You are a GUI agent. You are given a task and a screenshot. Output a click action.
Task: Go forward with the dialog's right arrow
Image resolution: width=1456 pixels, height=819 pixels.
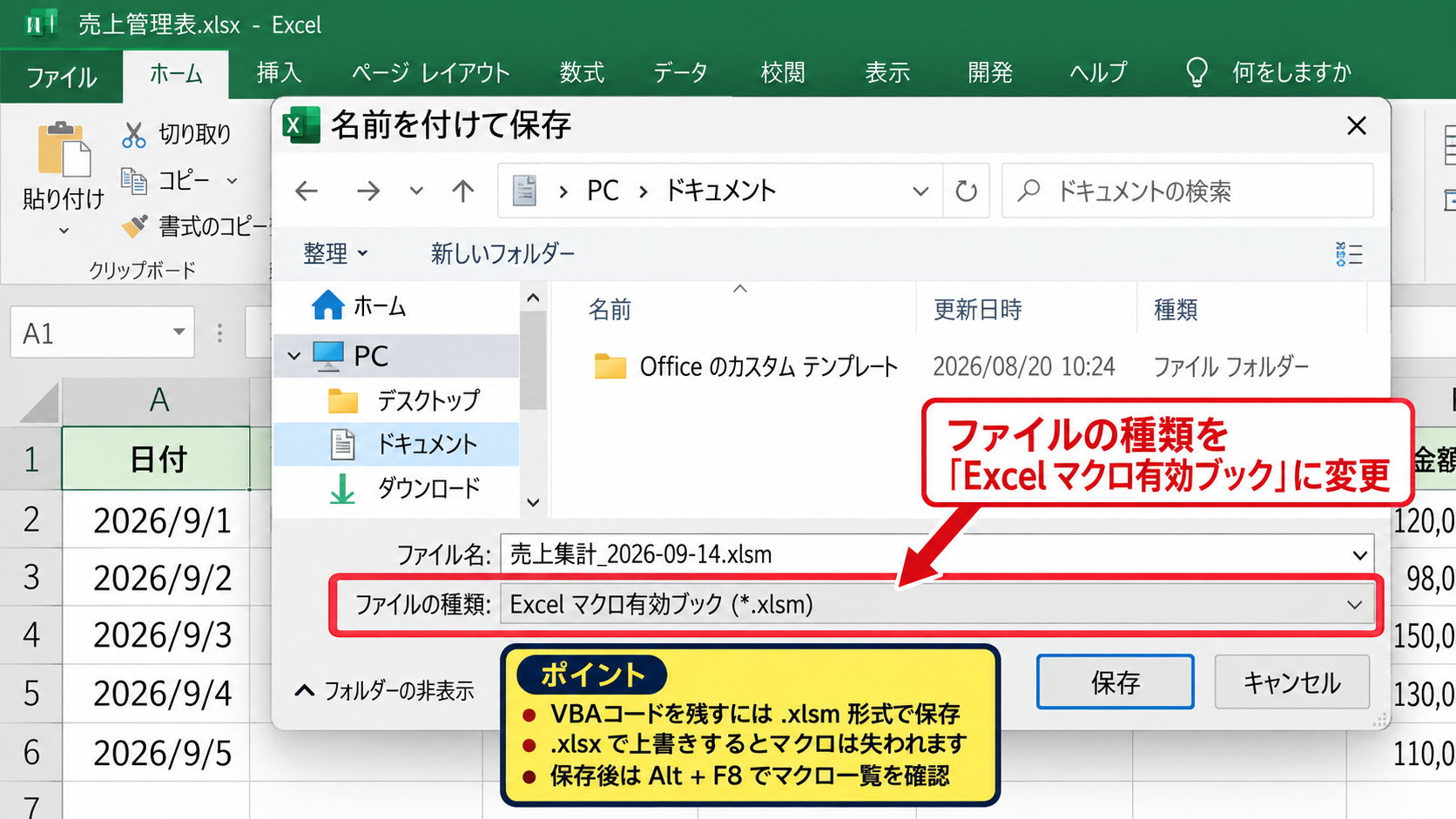(368, 191)
